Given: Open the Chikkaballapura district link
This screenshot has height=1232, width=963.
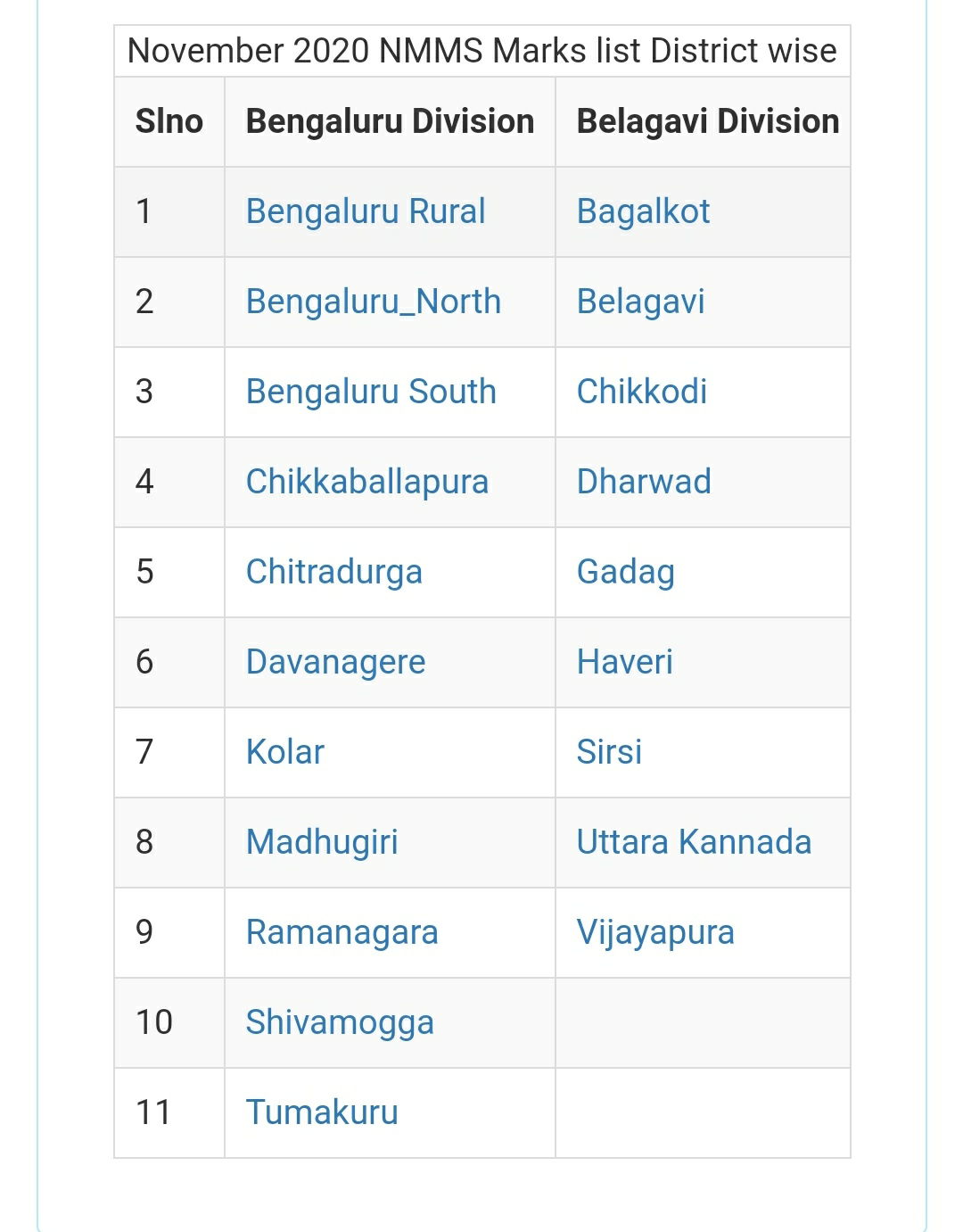Looking at the screenshot, I should pos(367,482).
